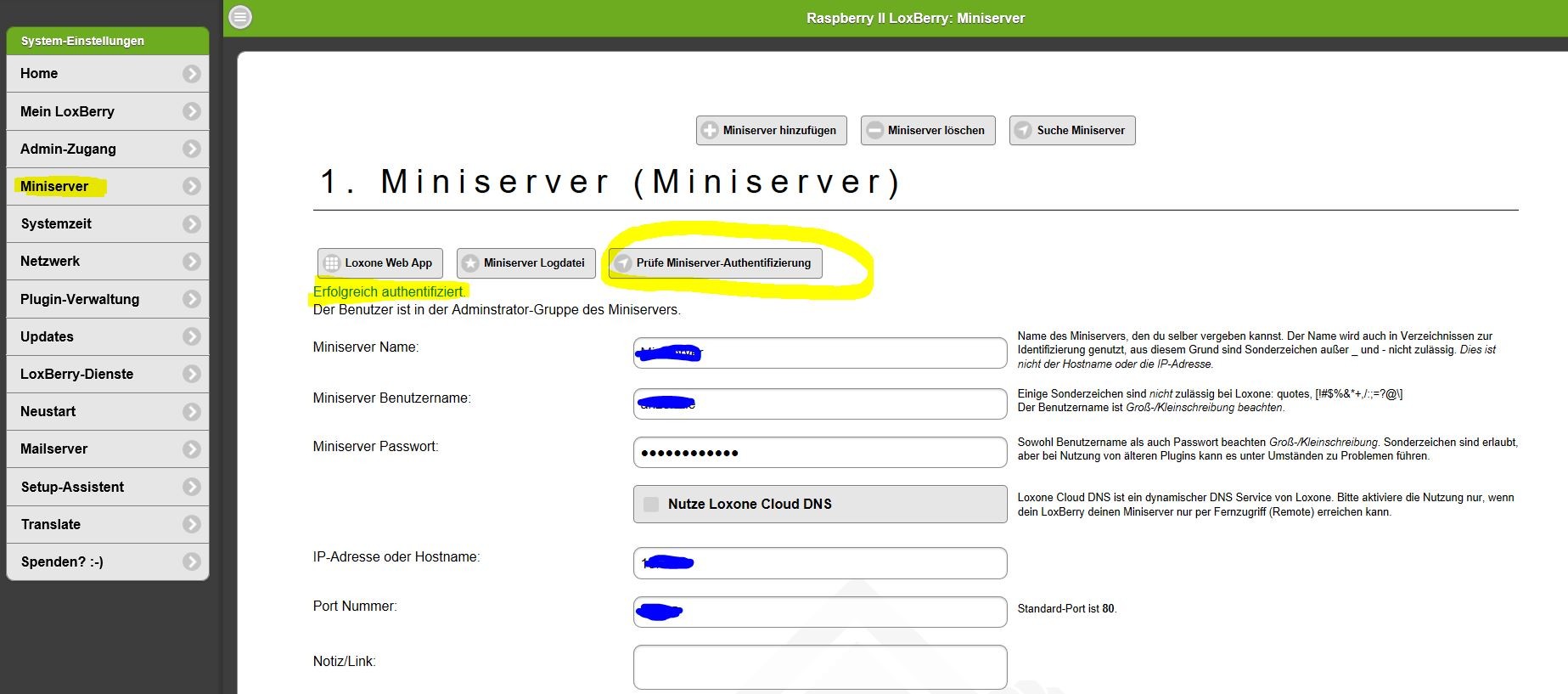1568x694 pixels.
Task: Open Mailserver settings
Action: point(108,449)
